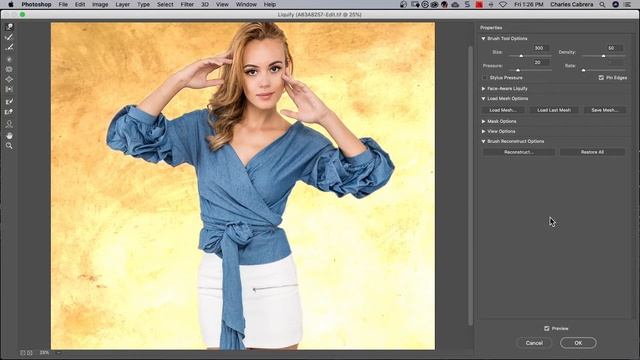Collapse the Load Mesh Options section
This screenshot has height=360, width=640.
point(483,99)
